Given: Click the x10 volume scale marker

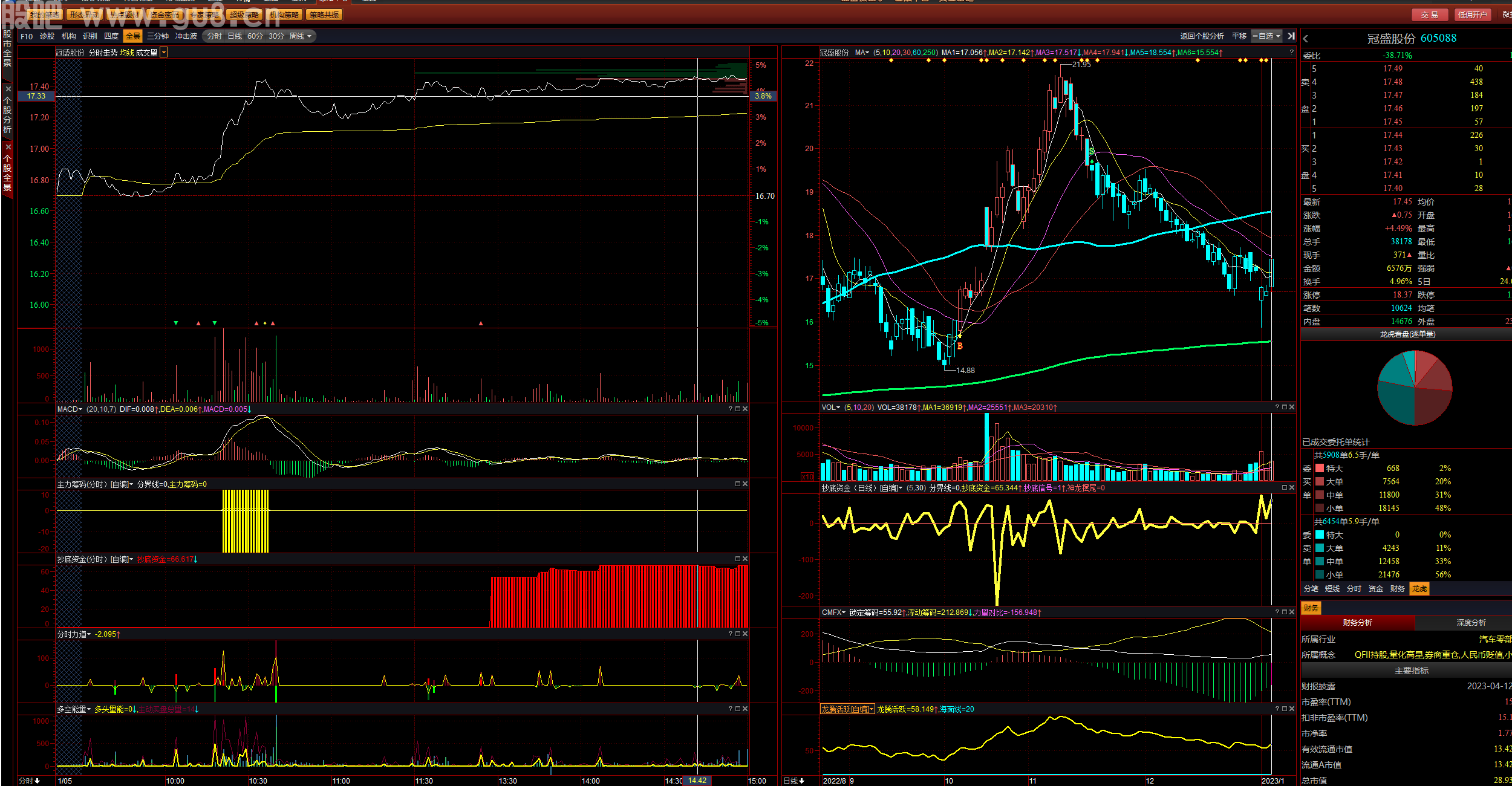Looking at the screenshot, I should (807, 477).
